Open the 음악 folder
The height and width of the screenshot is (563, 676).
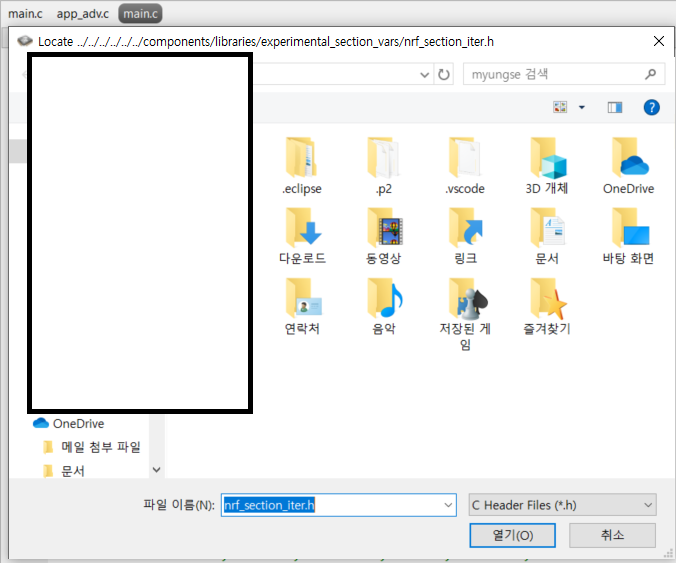click(x=383, y=307)
